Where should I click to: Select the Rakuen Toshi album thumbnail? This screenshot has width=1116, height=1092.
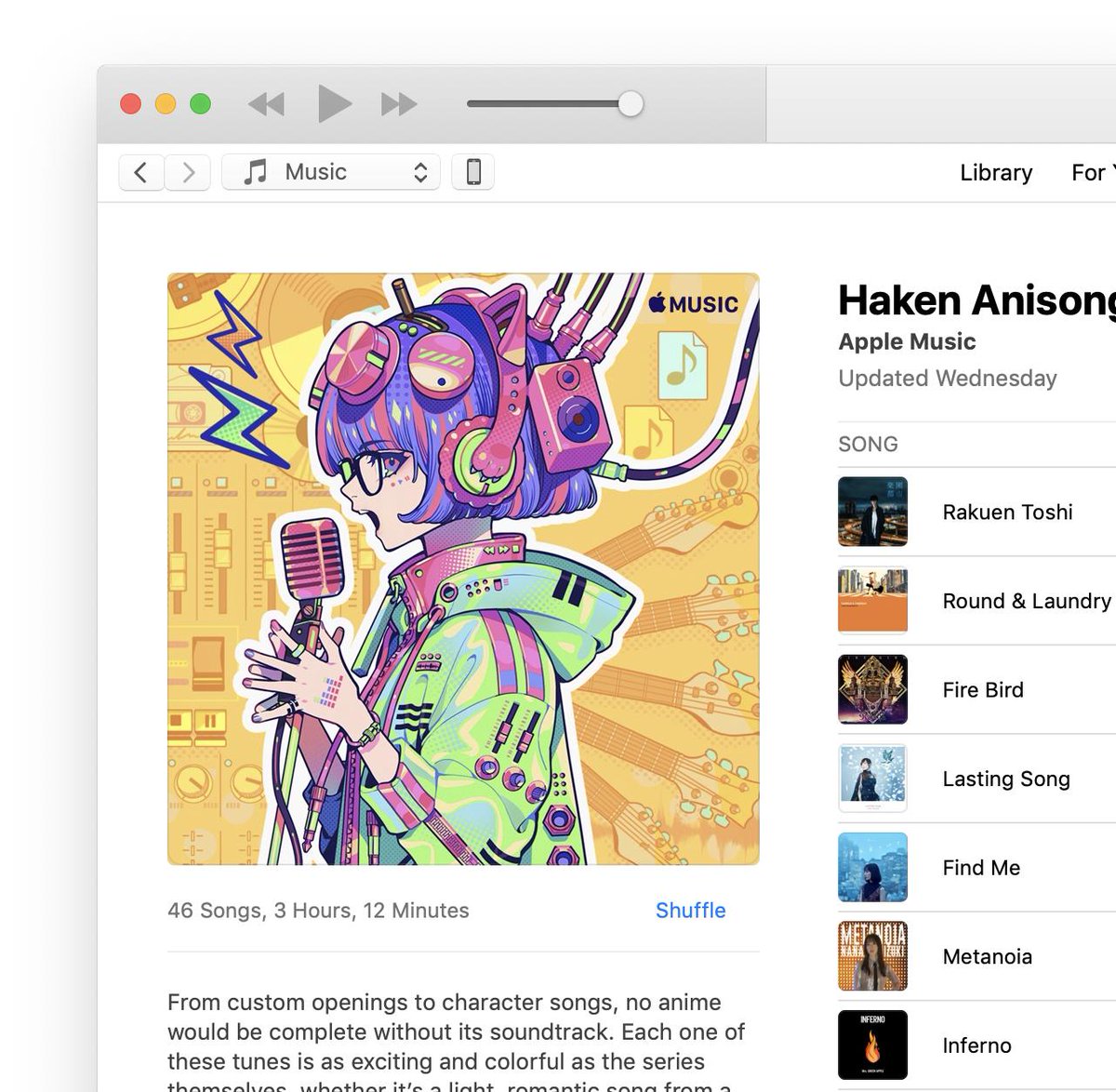pyautogui.click(x=872, y=512)
